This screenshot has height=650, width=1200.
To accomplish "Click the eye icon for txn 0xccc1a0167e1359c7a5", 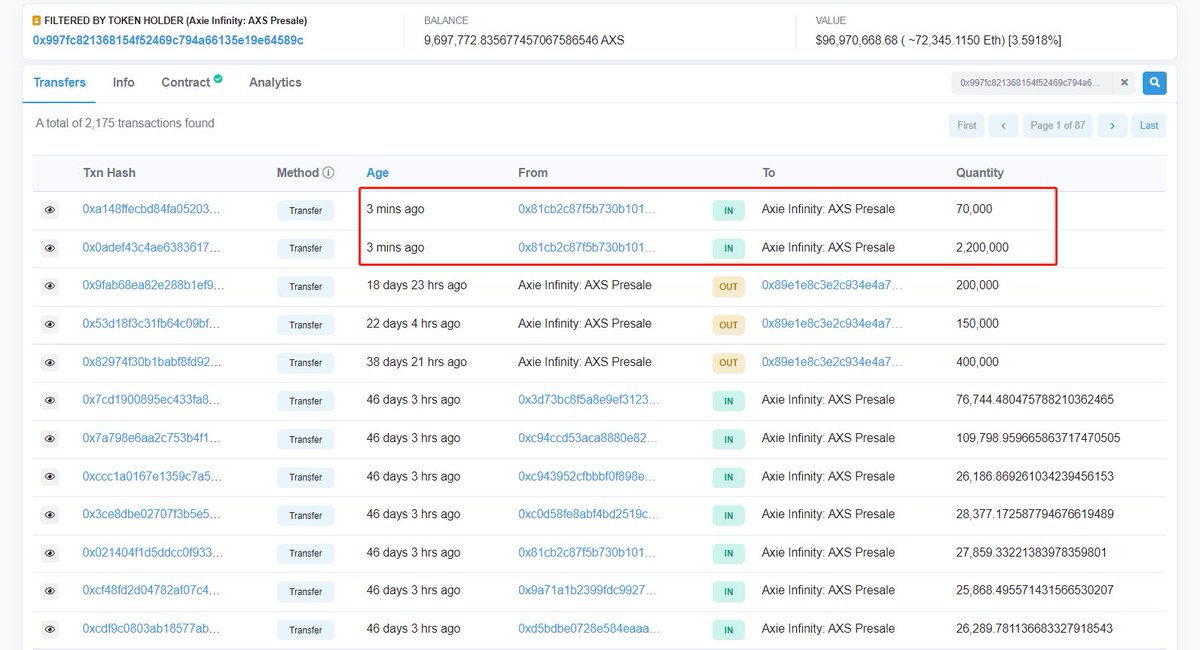I will [49, 477].
